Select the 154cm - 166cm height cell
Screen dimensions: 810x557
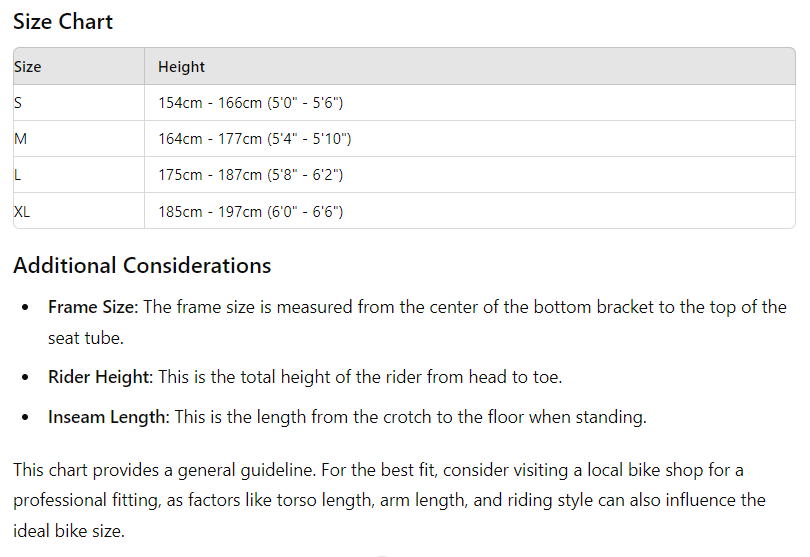pyautogui.click(x=250, y=103)
